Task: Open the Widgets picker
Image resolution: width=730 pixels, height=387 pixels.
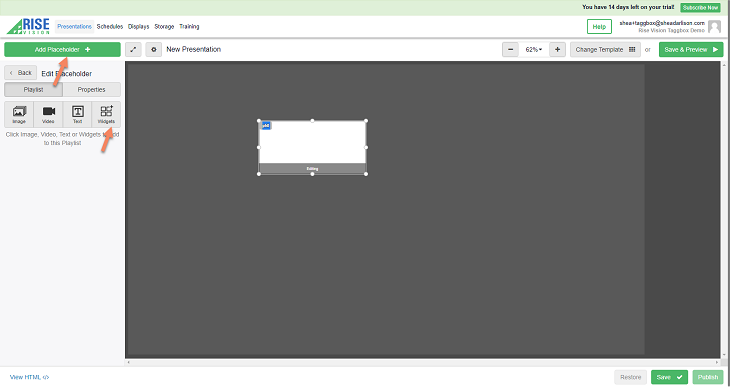Action: (106, 115)
